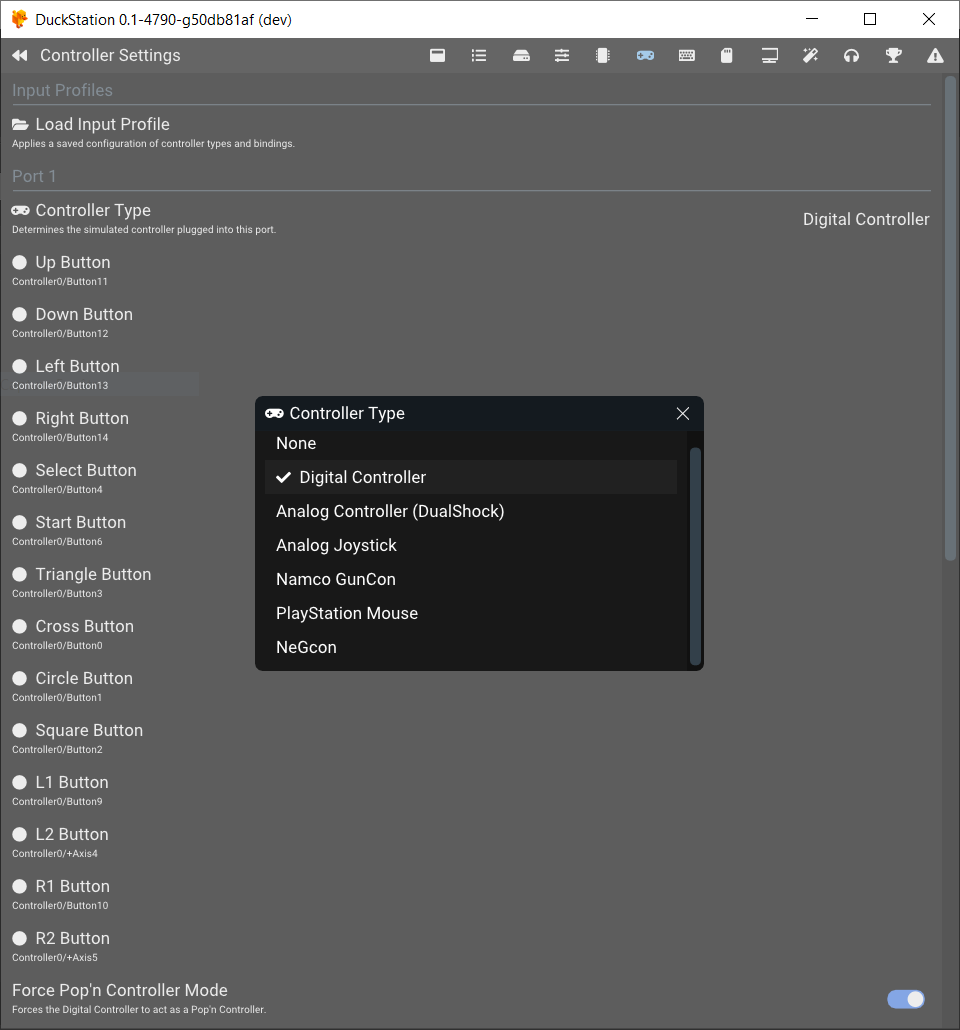This screenshot has width=960, height=1030.
Task: Close the Controller Type popup
Action: [683, 413]
